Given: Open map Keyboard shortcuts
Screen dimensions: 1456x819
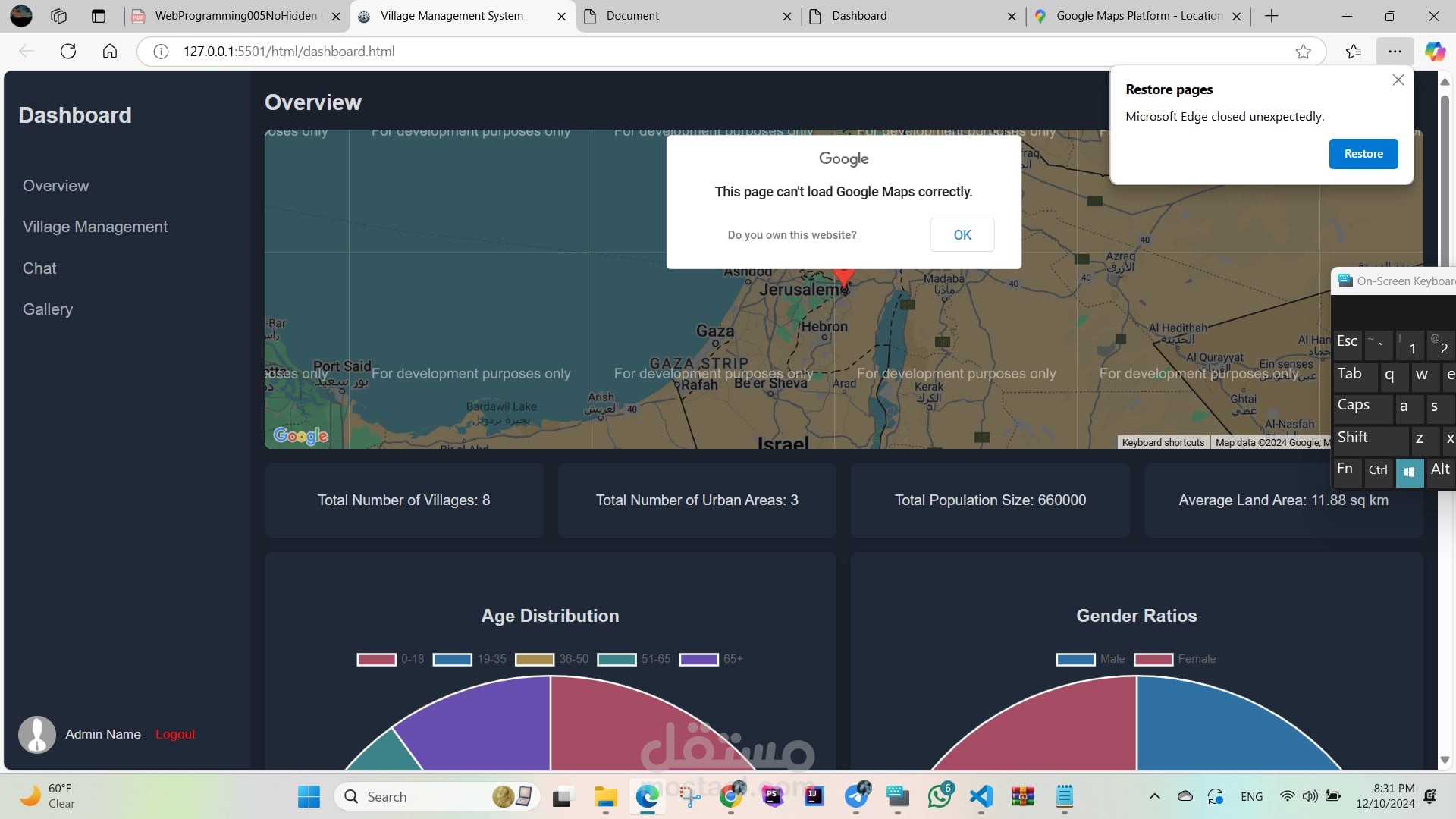Looking at the screenshot, I should pyautogui.click(x=1163, y=443).
